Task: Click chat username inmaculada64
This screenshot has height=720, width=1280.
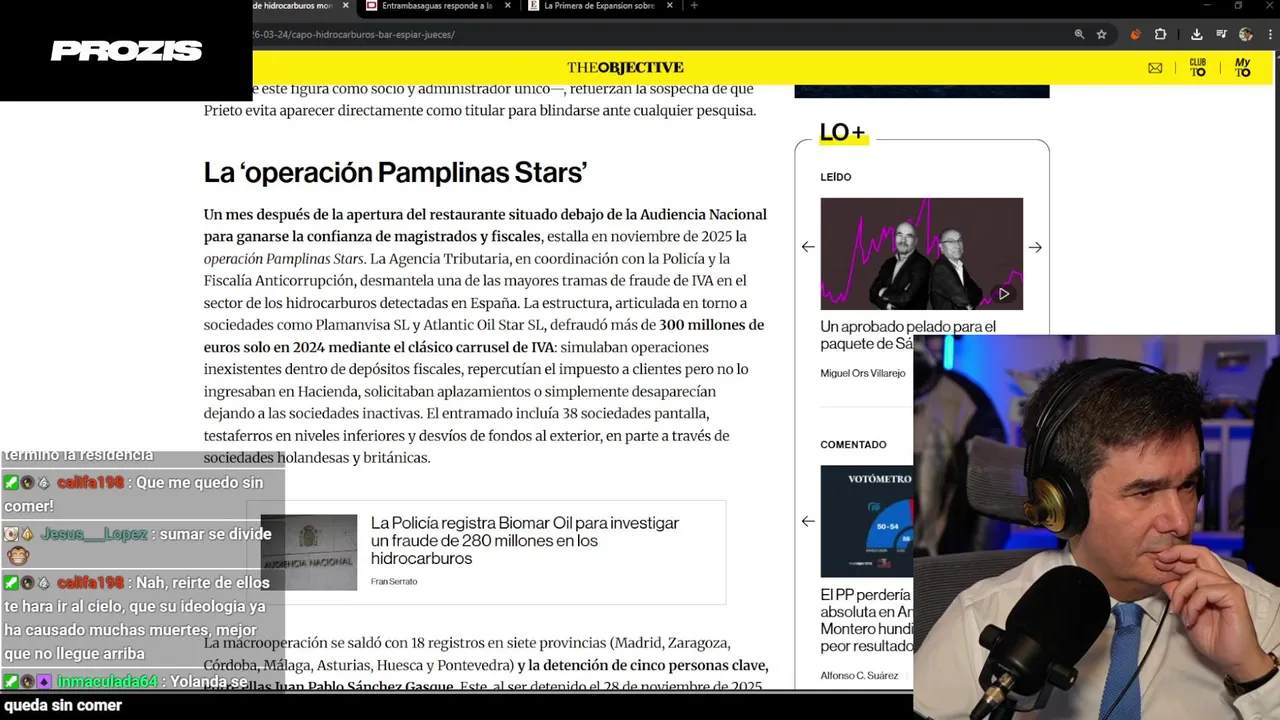Action: (107, 682)
